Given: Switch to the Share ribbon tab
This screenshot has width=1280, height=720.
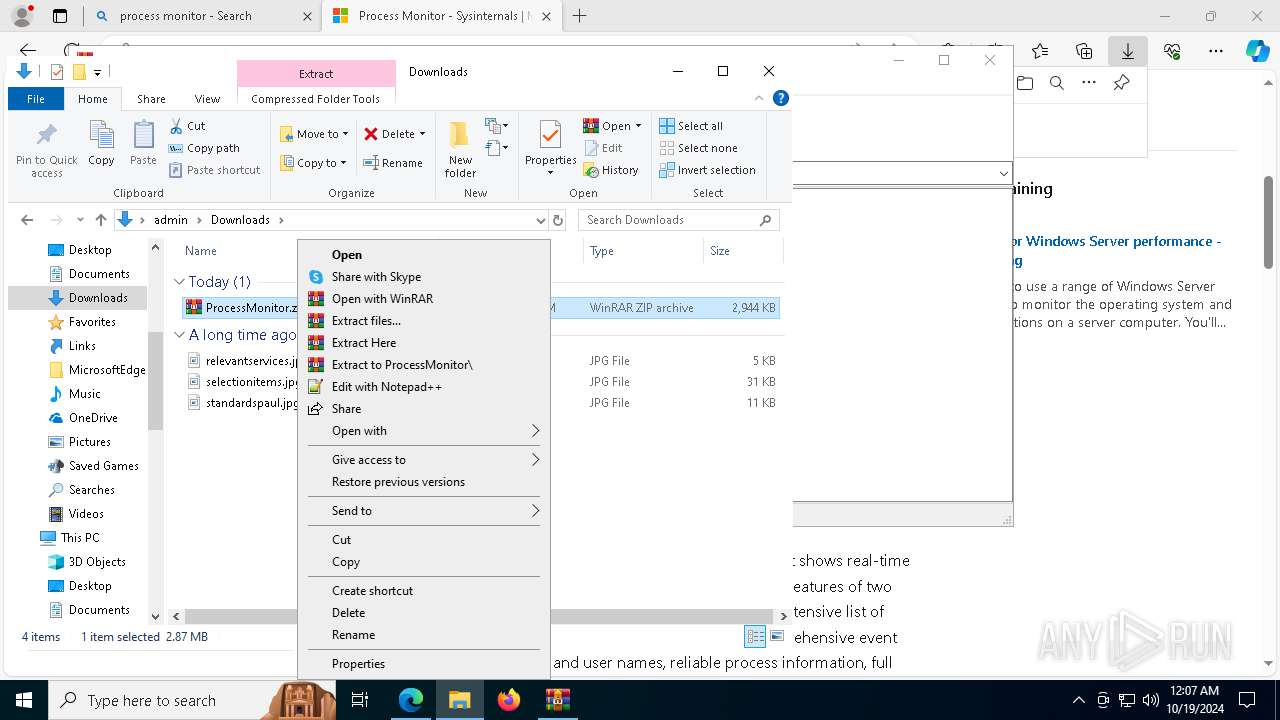Looking at the screenshot, I should click(x=151, y=99).
